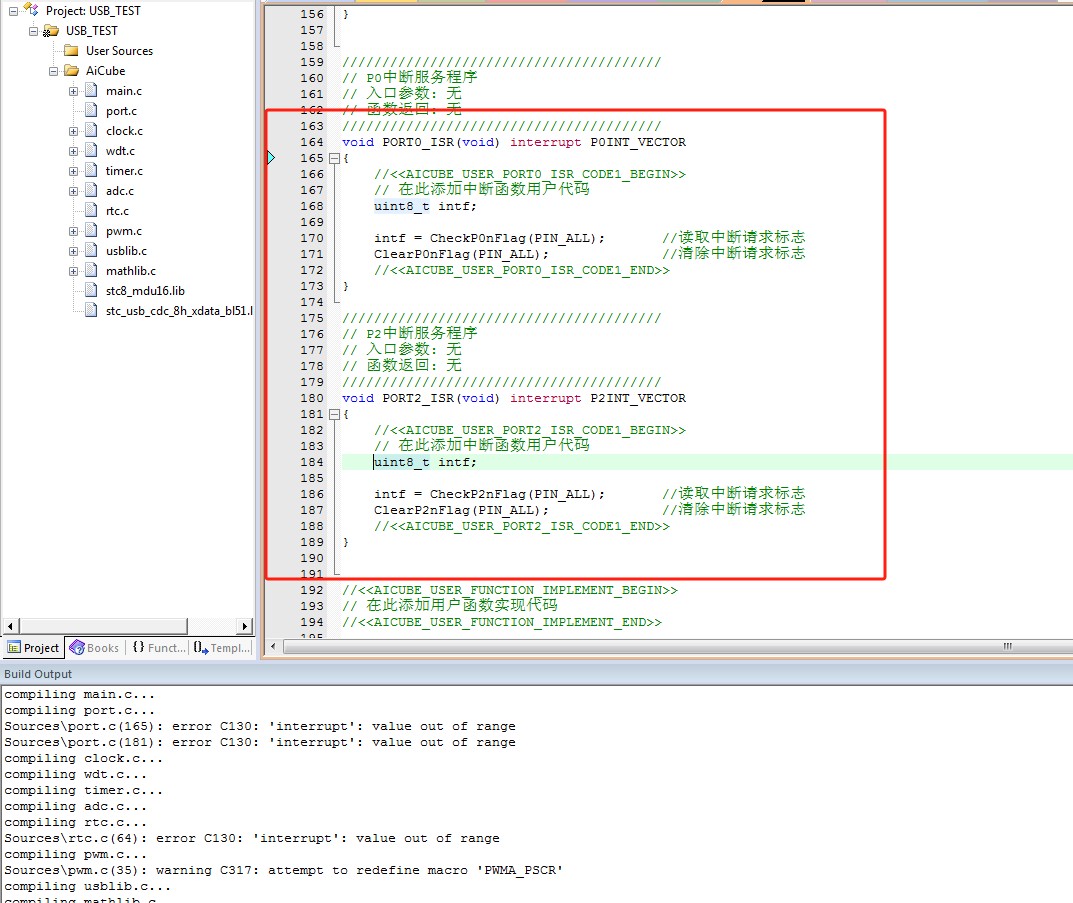Click the AiCube folder icon
The height and width of the screenshot is (903, 1073).
[71, 71]
